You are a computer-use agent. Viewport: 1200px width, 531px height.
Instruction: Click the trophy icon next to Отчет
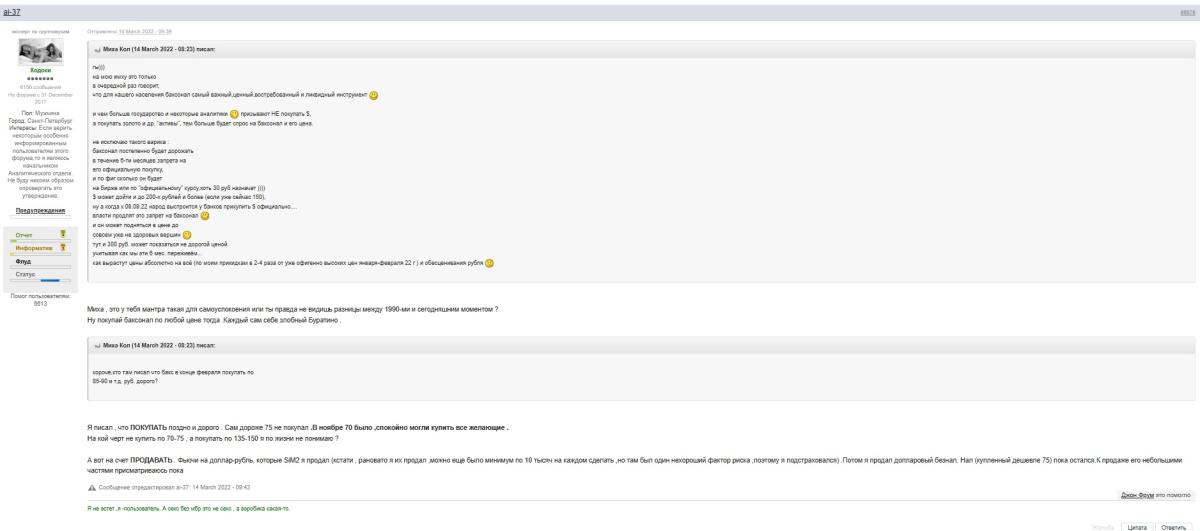tap(64, 235)
